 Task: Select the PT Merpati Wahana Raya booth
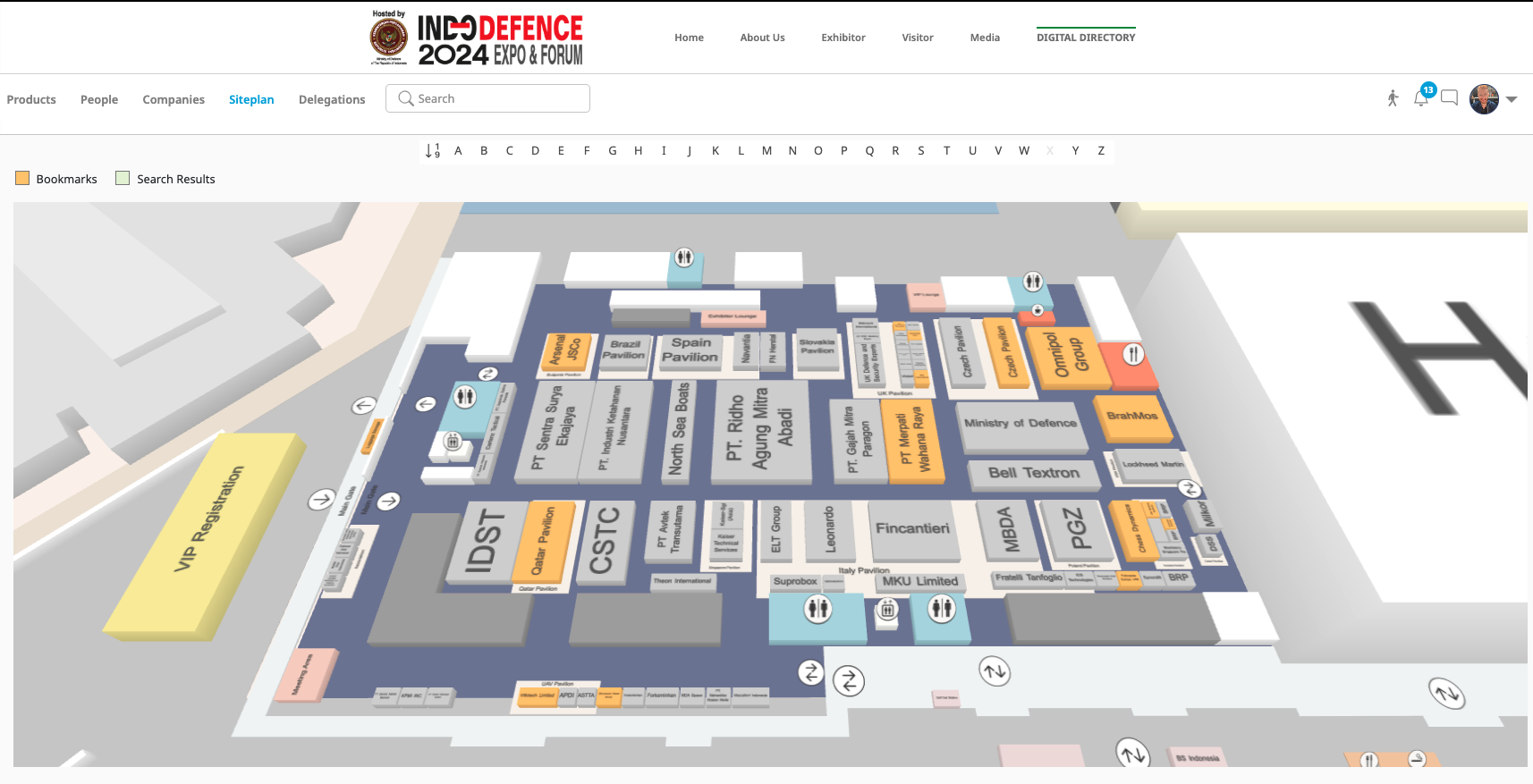(x=911, y=441)
